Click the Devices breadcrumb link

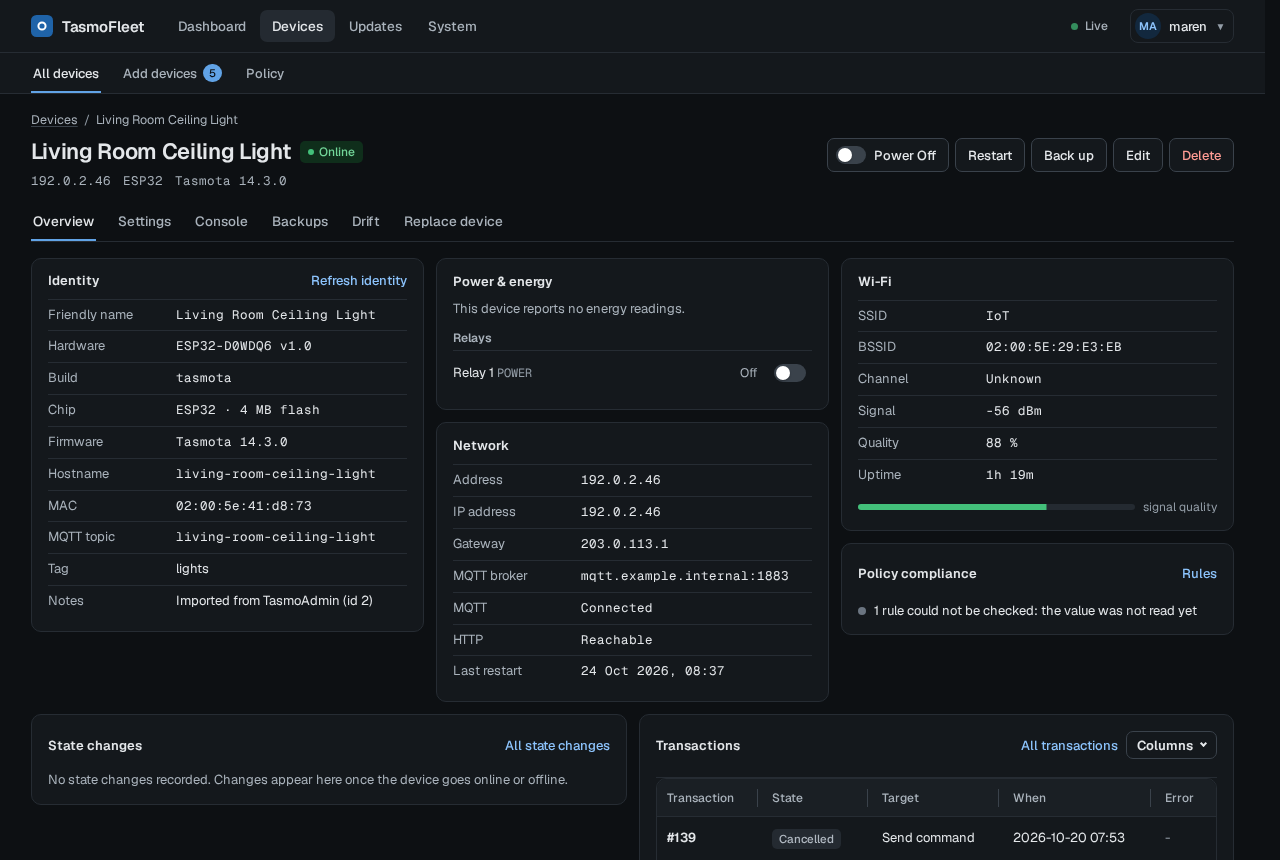click(54, 119)
